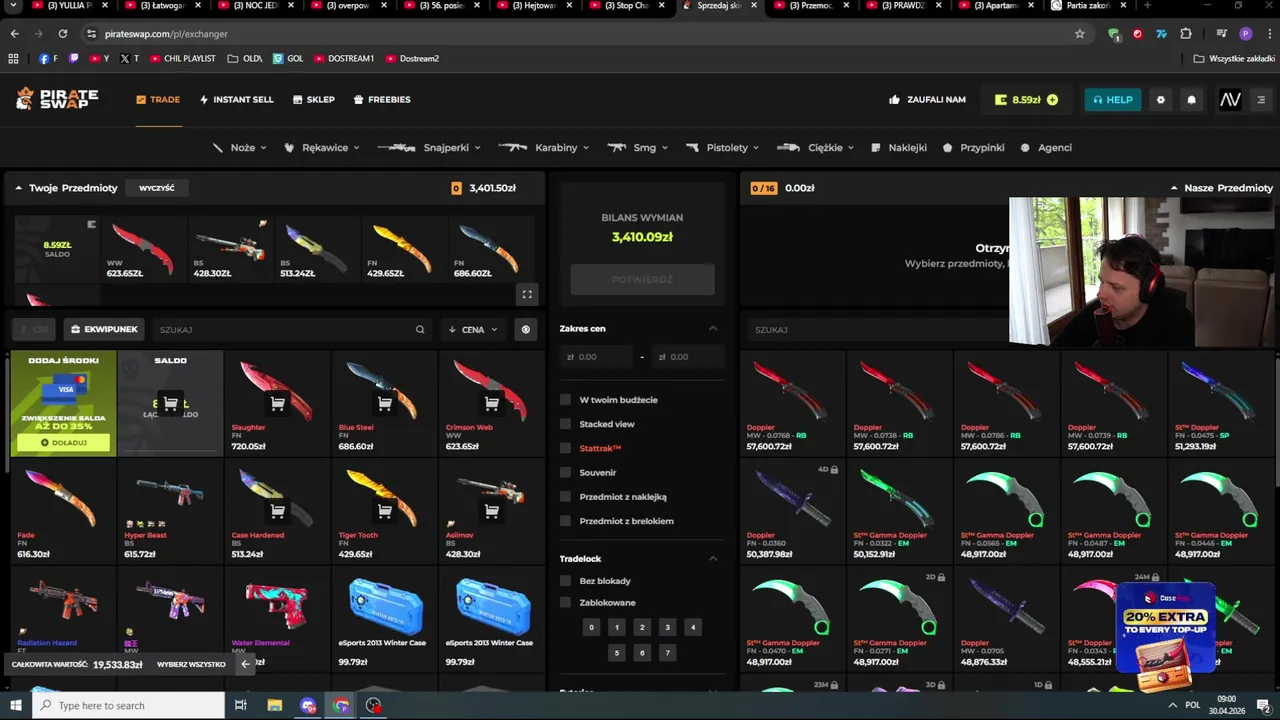Screen dimensions: 1280x720
Task: Open the Ciężkie category dropdown
Action: (816, 147)
